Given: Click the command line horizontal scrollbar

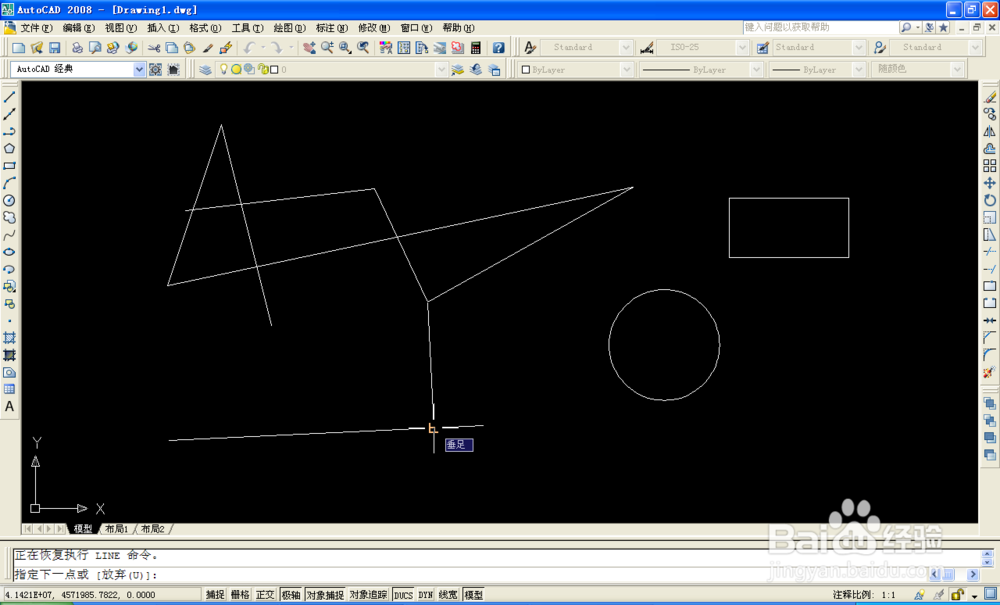Looking at the screenshot, I should pyautogui.click(x=955, y=574).
